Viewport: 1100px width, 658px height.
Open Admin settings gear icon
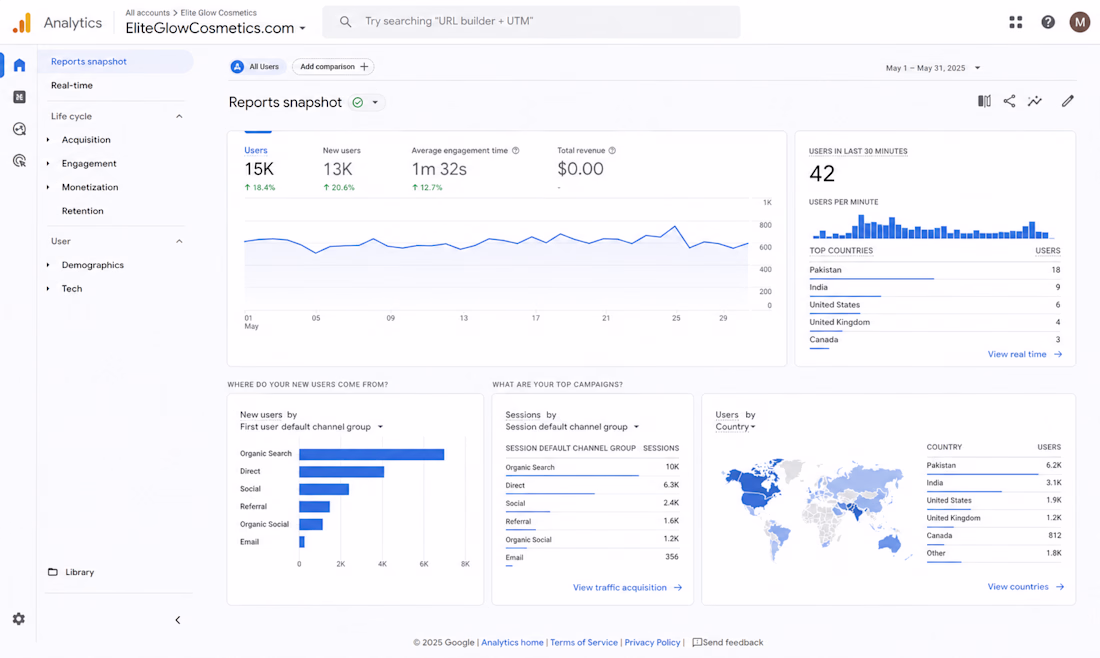[x=19, y=619]
